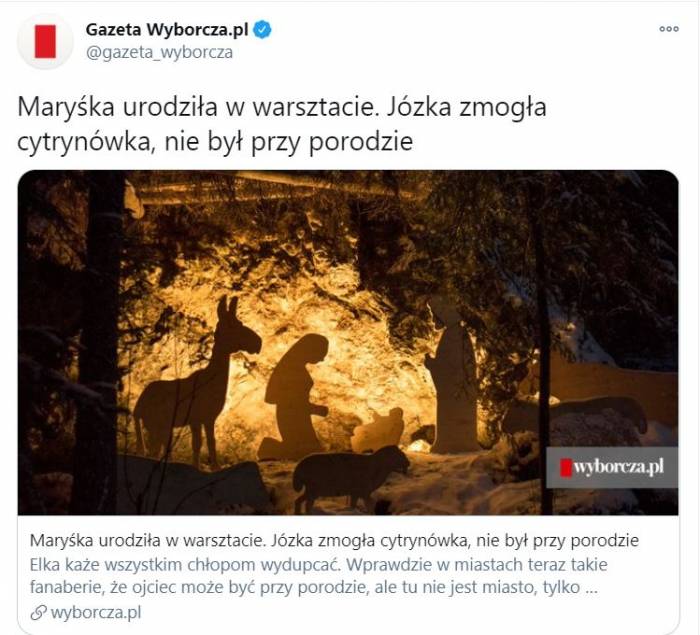Open the wyborcza.pl domain link in the card footer
This screenshot has height=635, width=700.
click(96, 612)
